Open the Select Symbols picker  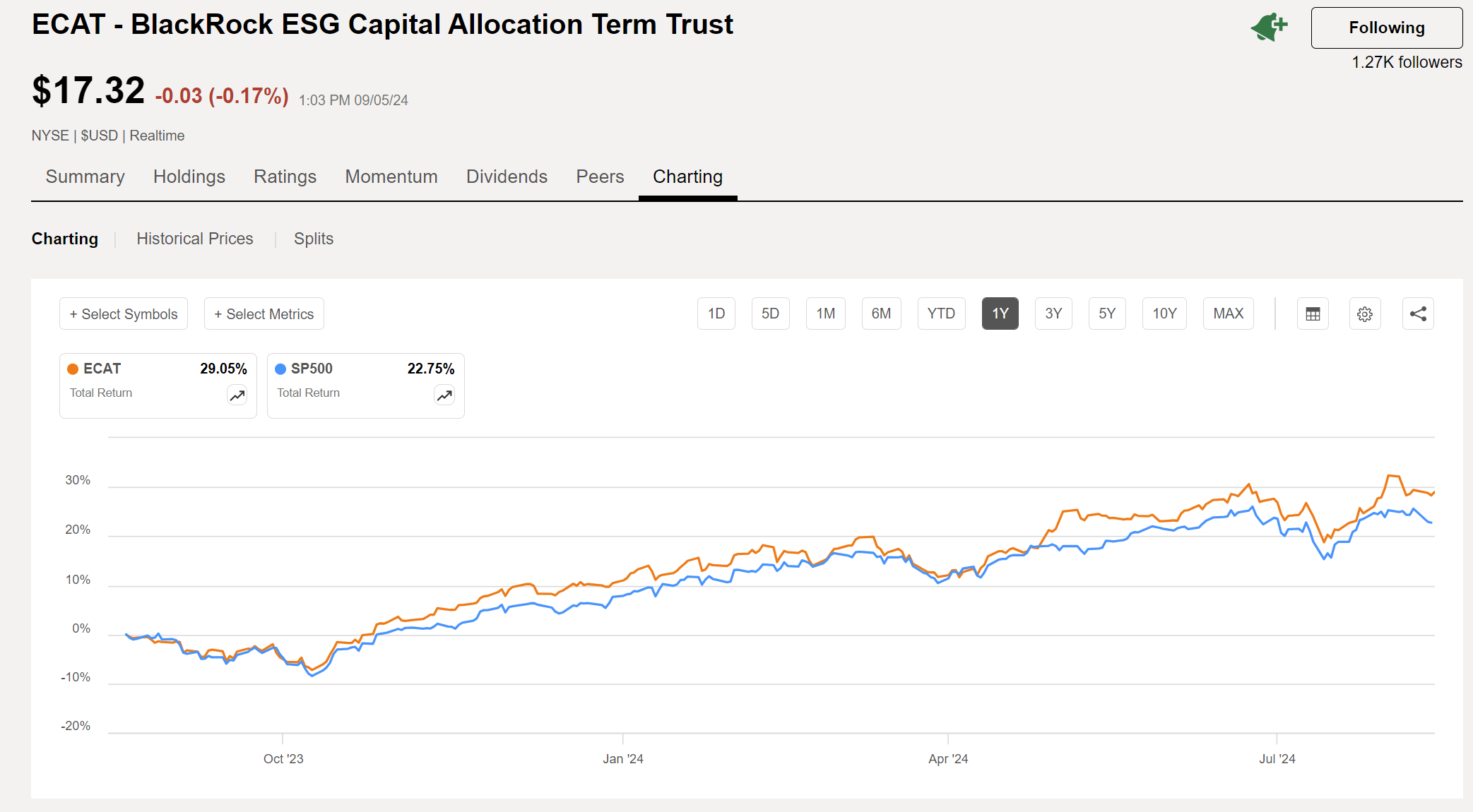(123, 314)
